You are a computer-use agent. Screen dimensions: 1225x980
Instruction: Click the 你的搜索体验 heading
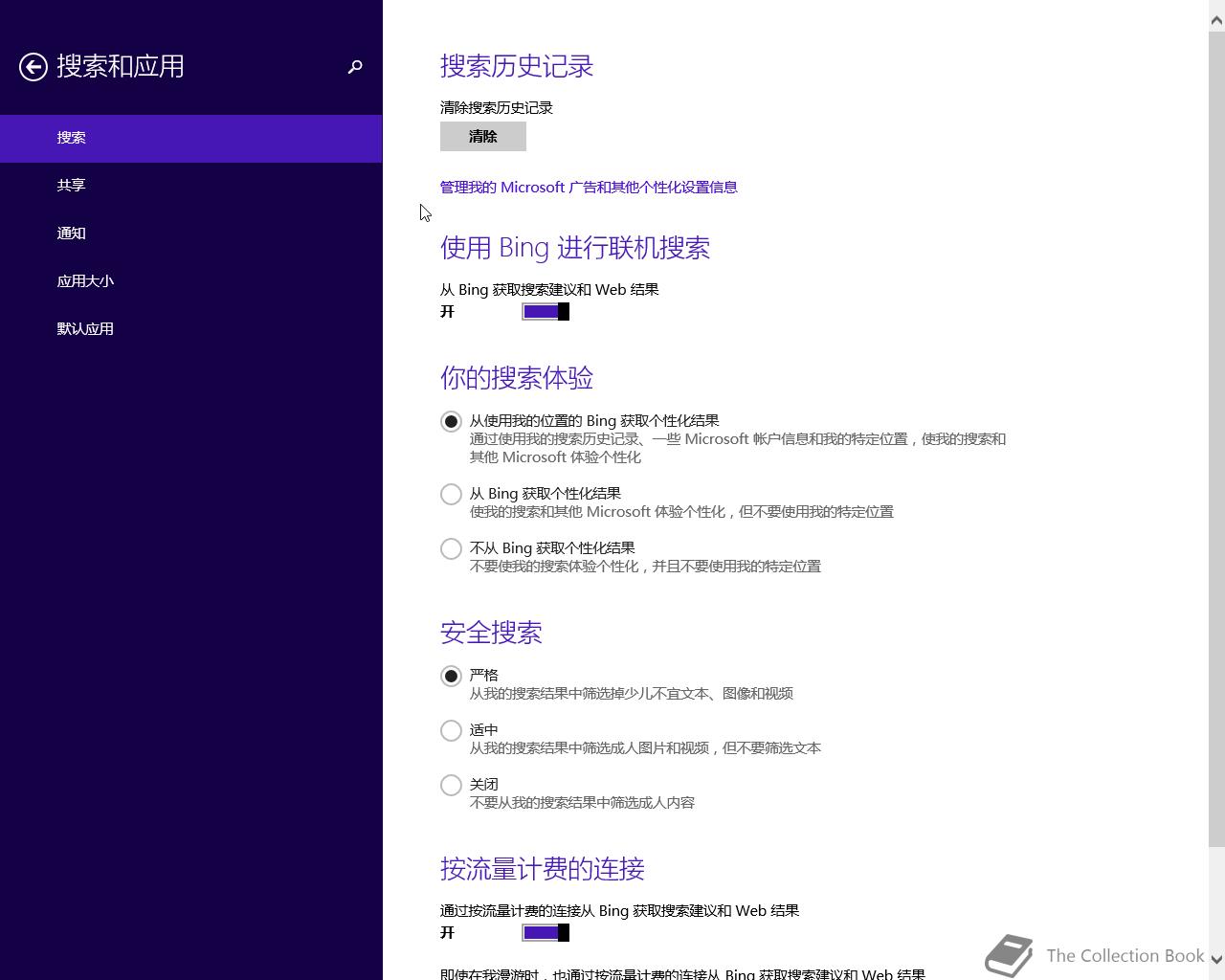[517, 378]
